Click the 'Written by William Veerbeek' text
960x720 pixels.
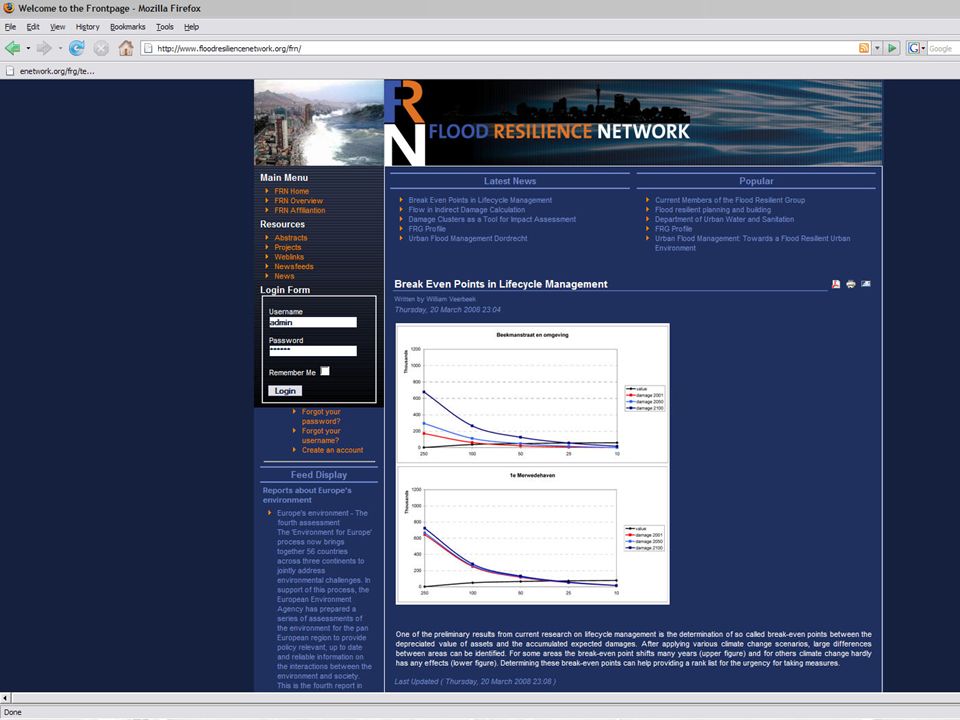(x=435, y=299)
